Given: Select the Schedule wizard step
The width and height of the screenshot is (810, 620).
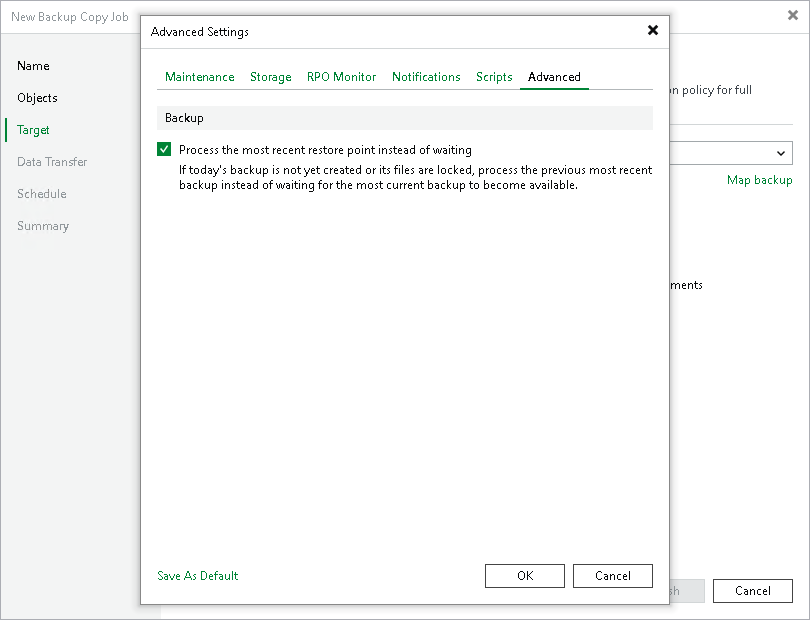Looking at the screenshot, I should 41,194.
